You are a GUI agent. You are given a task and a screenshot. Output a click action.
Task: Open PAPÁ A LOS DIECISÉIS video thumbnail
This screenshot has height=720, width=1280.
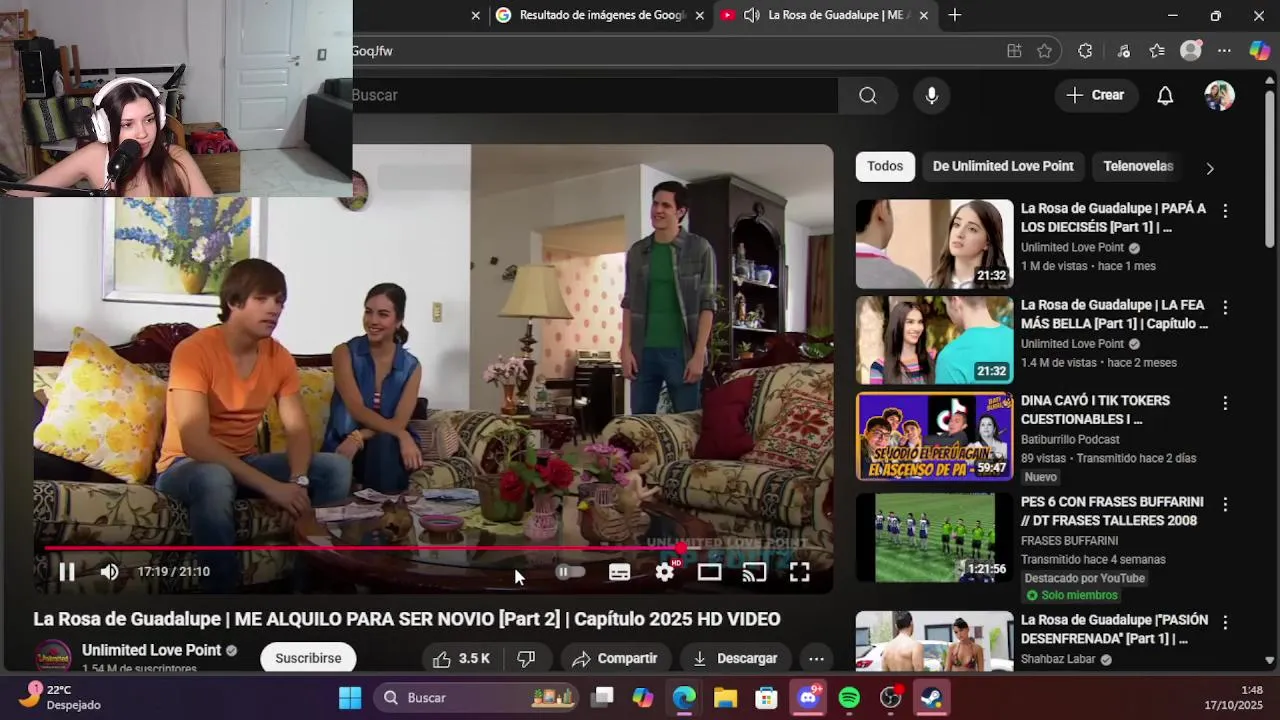935,244
